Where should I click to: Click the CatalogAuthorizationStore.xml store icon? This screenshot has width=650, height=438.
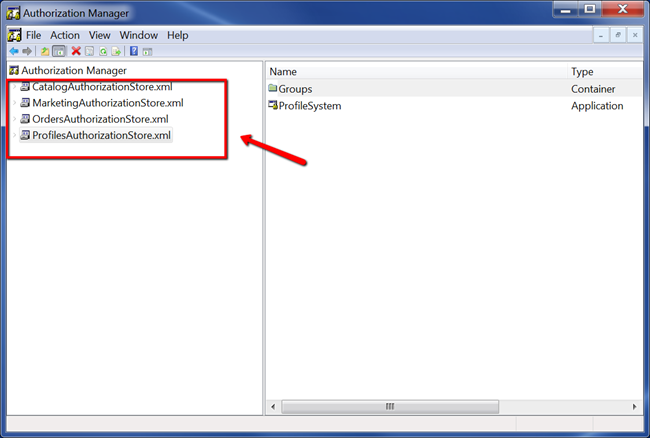tap(25, 86)
